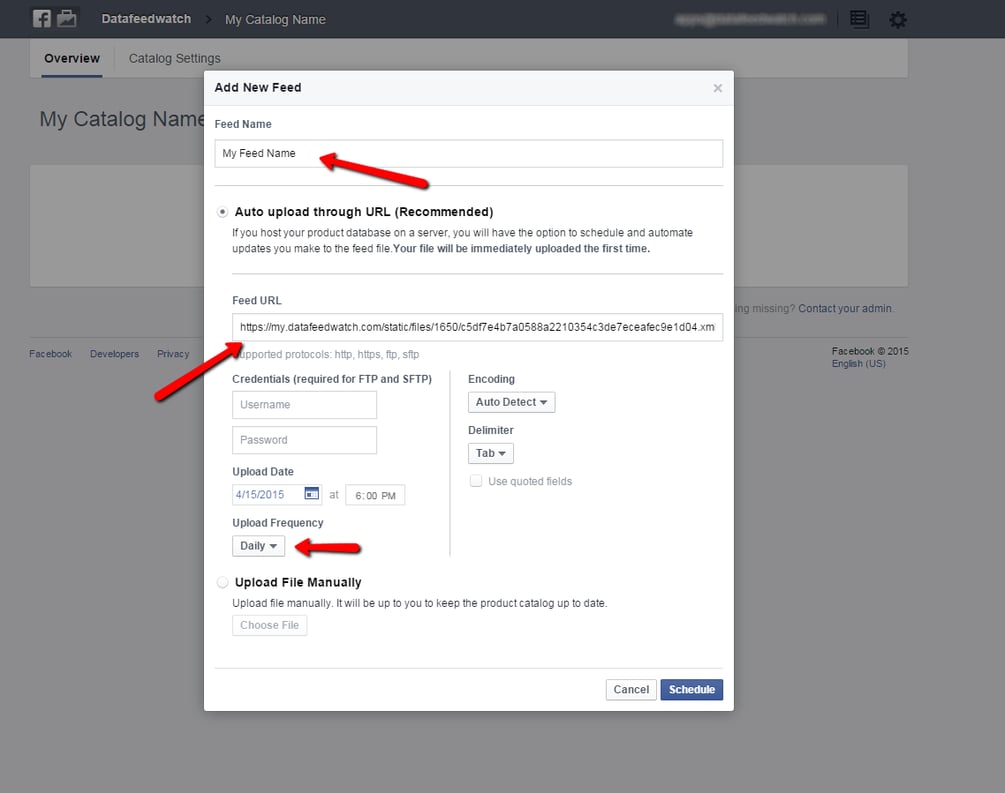Select the Auto upload through URL option
The height and width of the screenshot is (793, 1005).
tap(222, 211)
